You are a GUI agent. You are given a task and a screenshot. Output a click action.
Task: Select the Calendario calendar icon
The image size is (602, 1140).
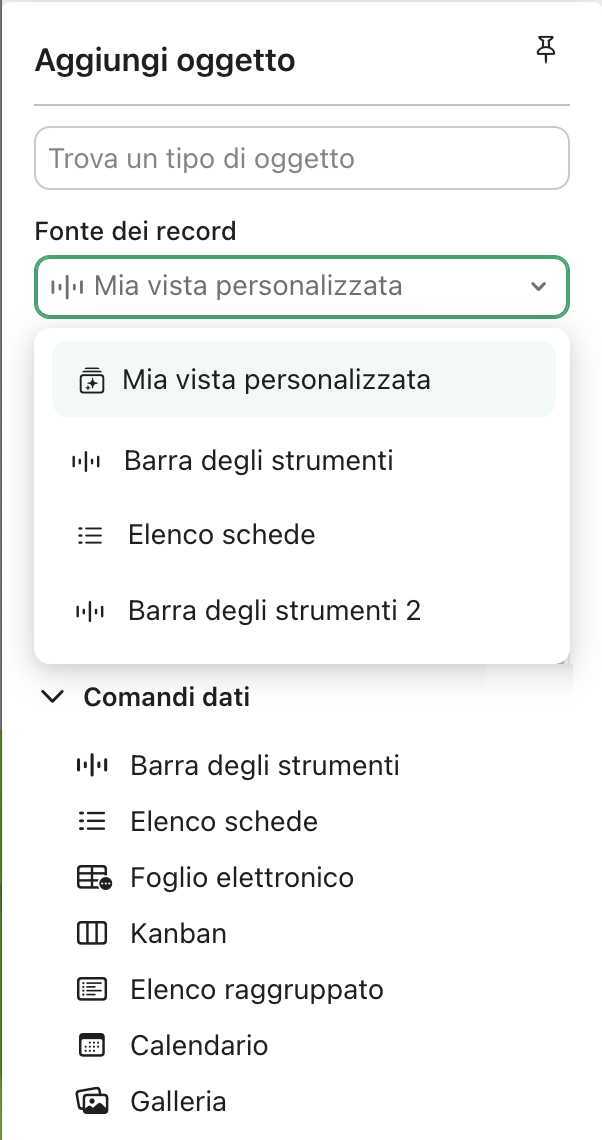[x=91, y=1045]
